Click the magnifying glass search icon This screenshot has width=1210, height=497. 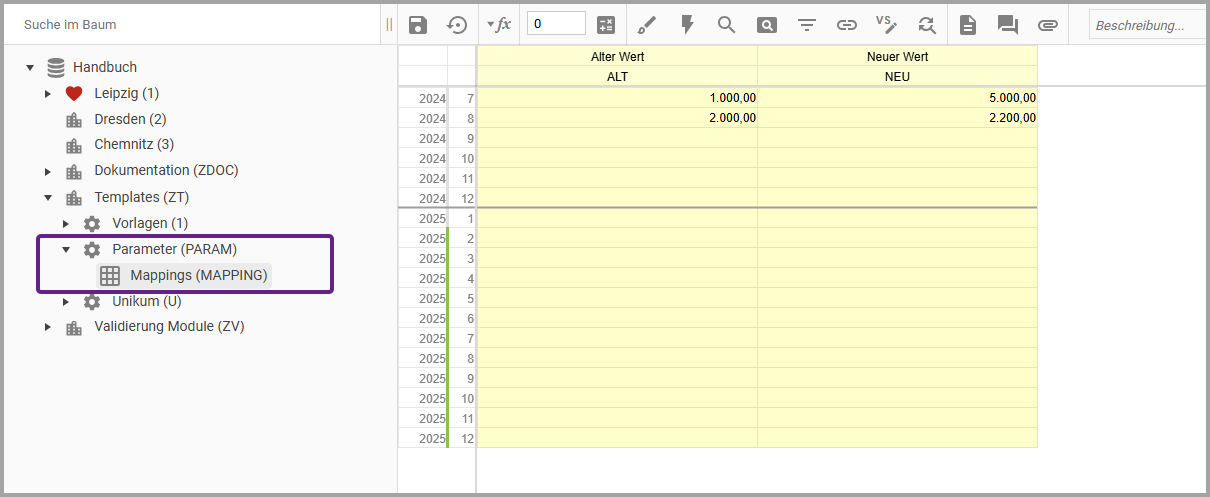[x=727, y=25]
